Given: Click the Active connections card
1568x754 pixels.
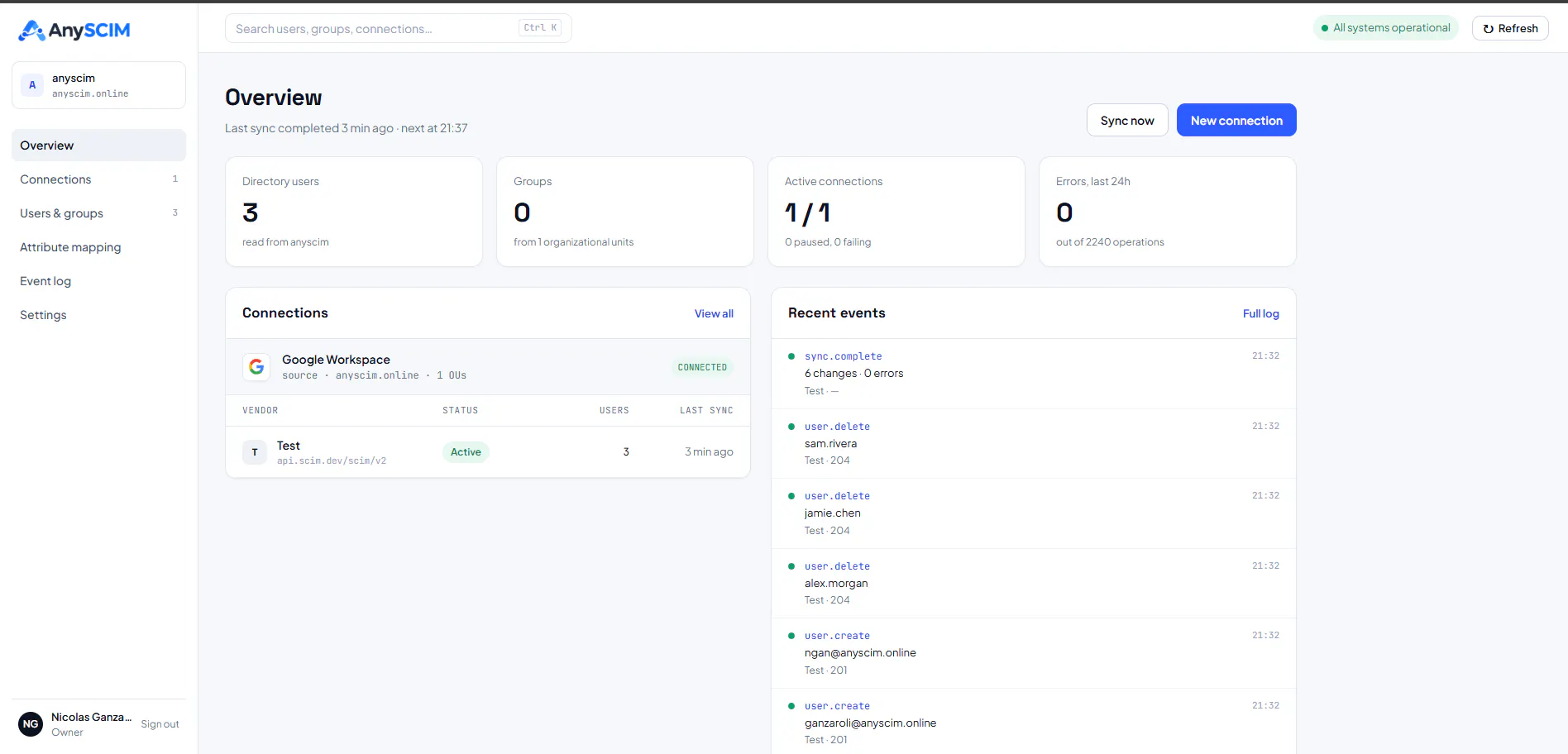Looking at the screenshot, I should [896, 212].
